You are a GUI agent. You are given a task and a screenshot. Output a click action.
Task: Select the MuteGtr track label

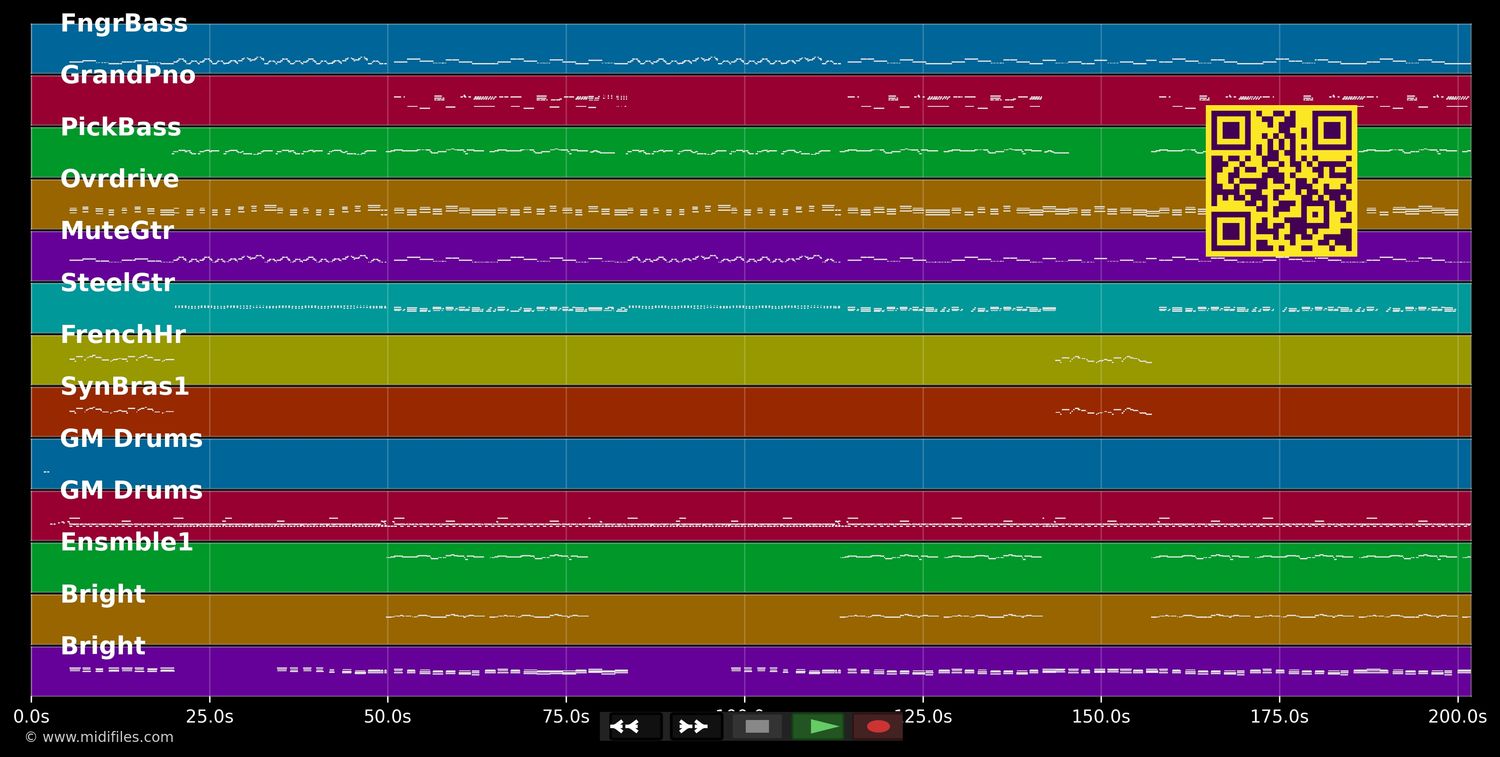click(x=117, y=231)
